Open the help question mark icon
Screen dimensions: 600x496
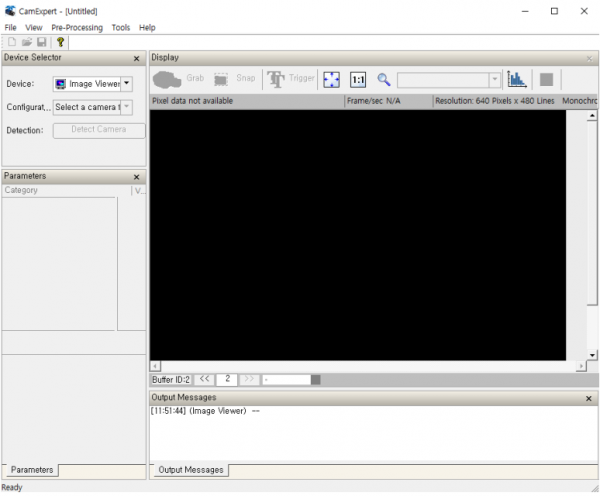60,42
